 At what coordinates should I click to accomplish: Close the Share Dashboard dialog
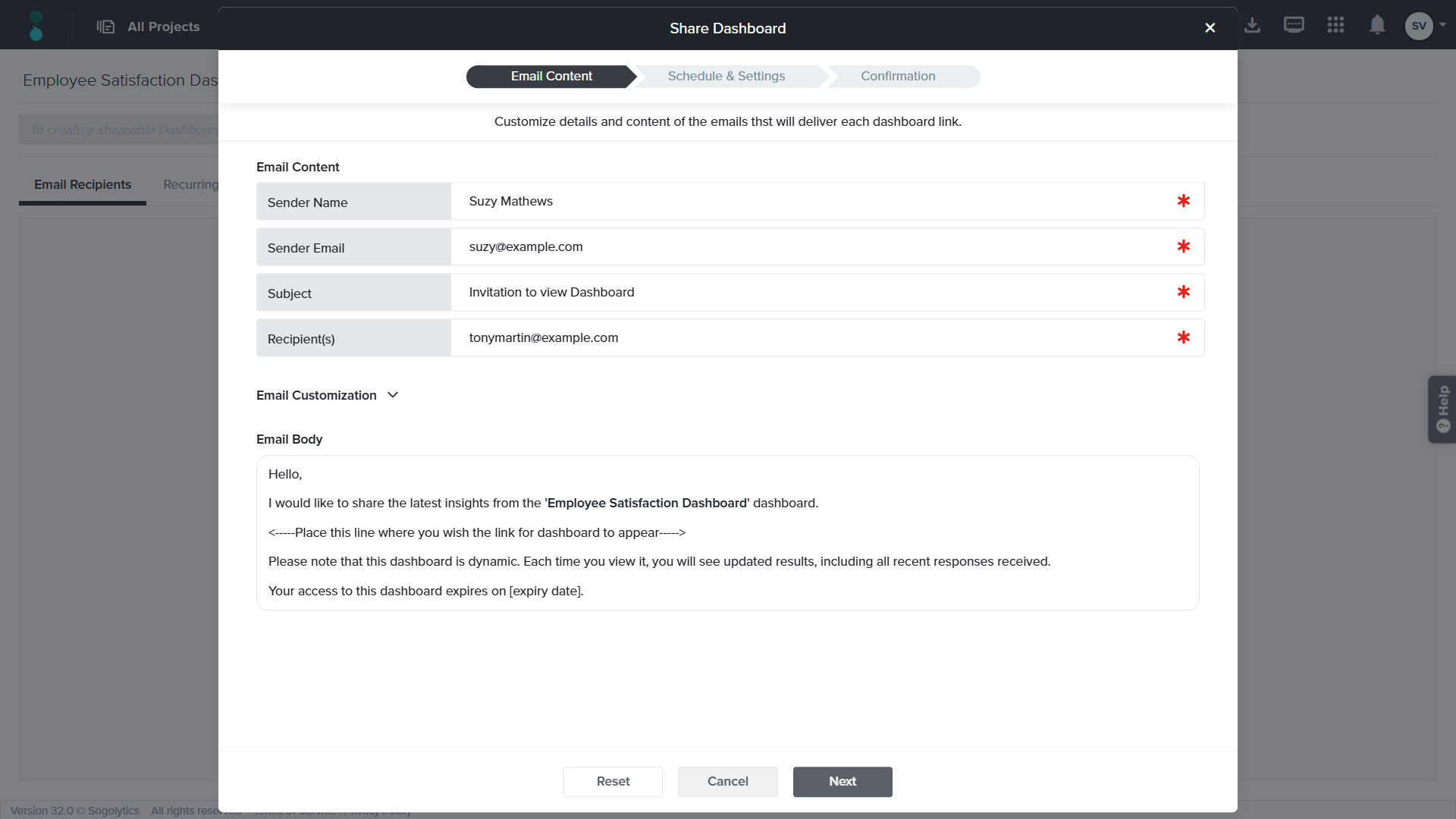[1210, 28]
